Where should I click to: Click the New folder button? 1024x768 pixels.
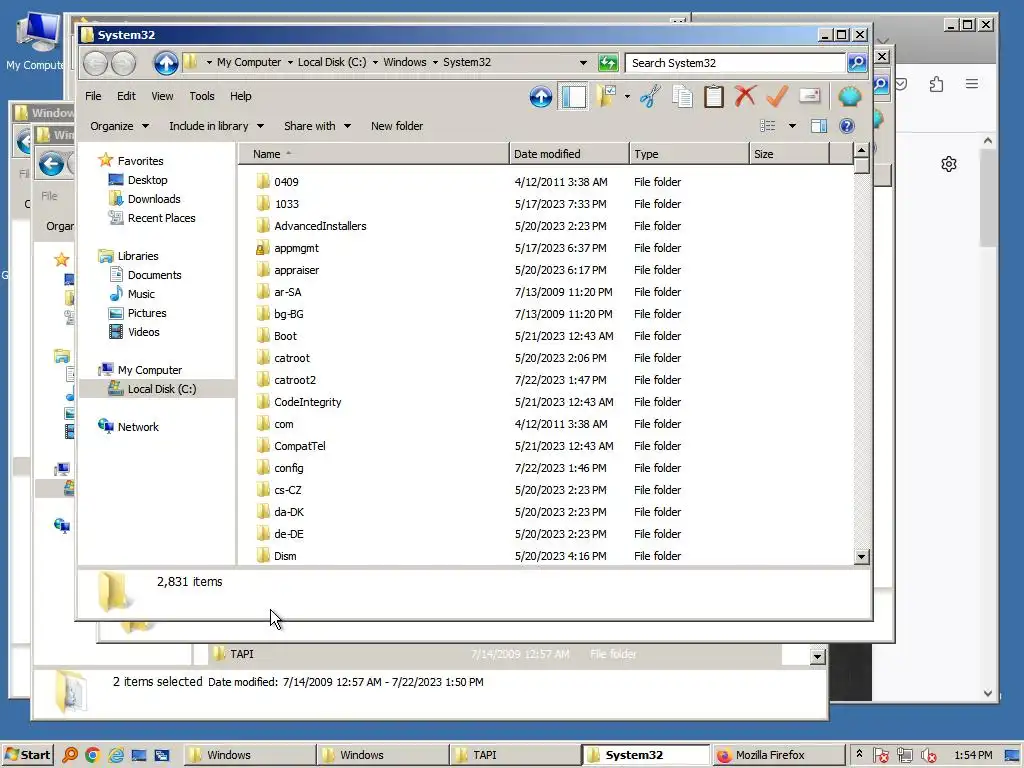coord(396,126)
